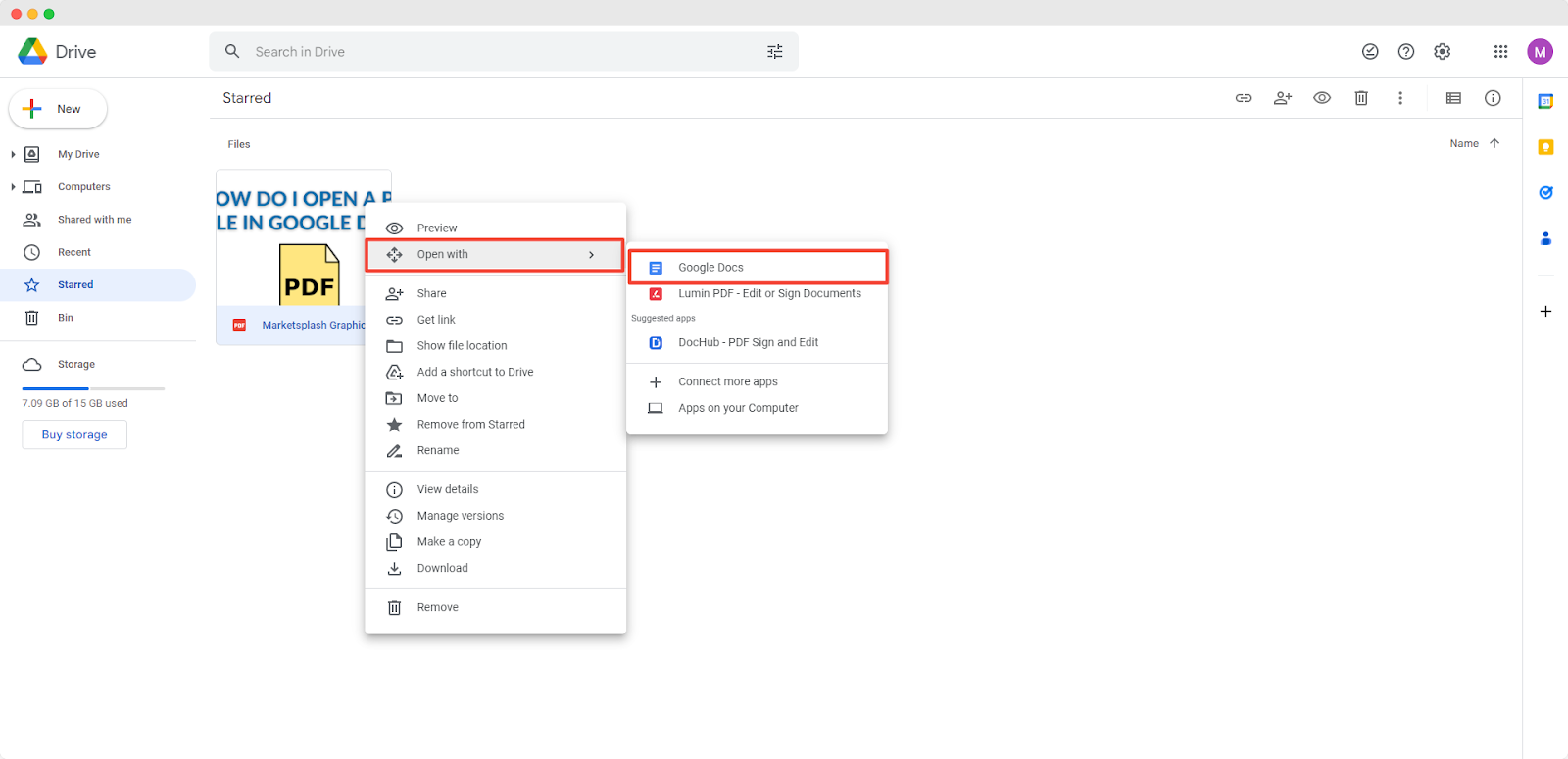Expand the Open with submenu arrow
This screenshot has width=1568, height=759.
click(x=592, y=255)
